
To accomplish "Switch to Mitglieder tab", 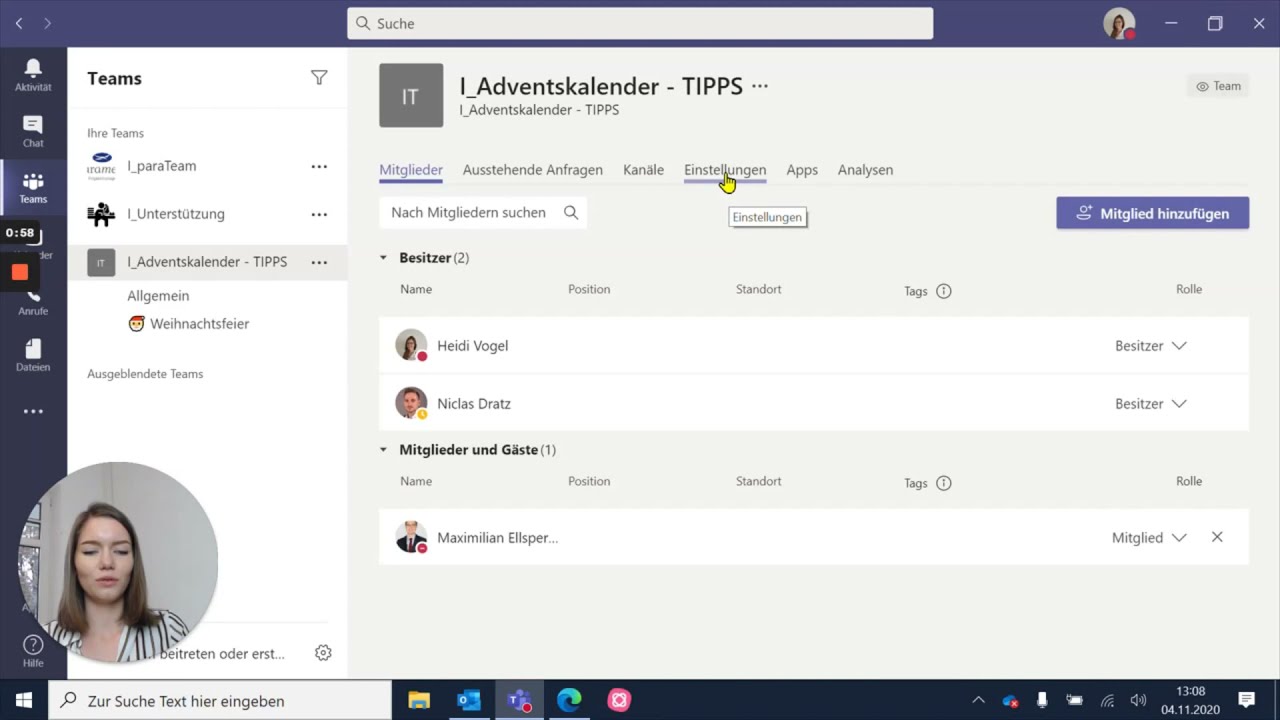I will [x=411, y=170].
